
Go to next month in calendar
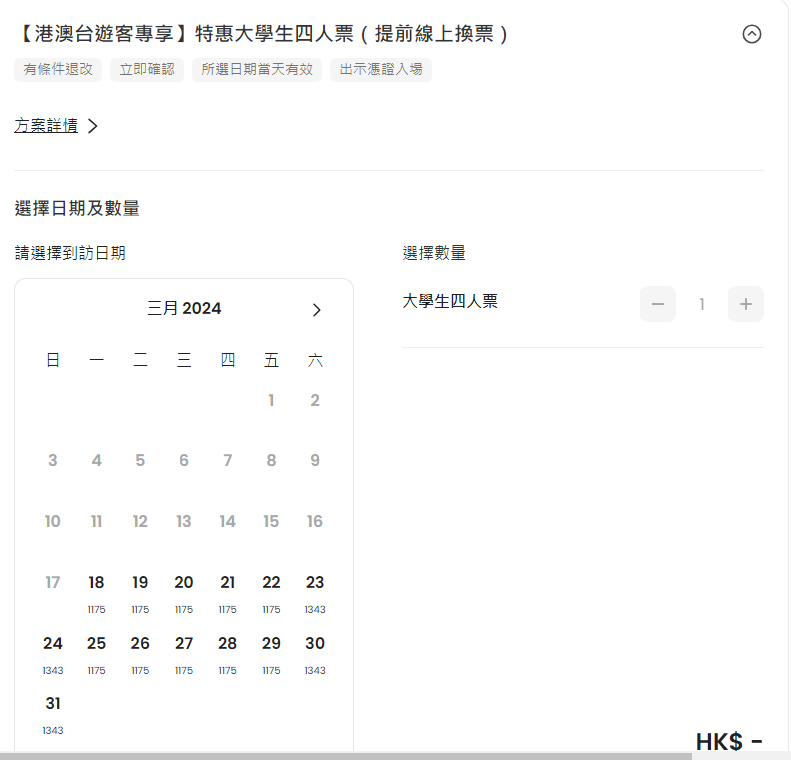pyautogui.click(x=316, y=310)
